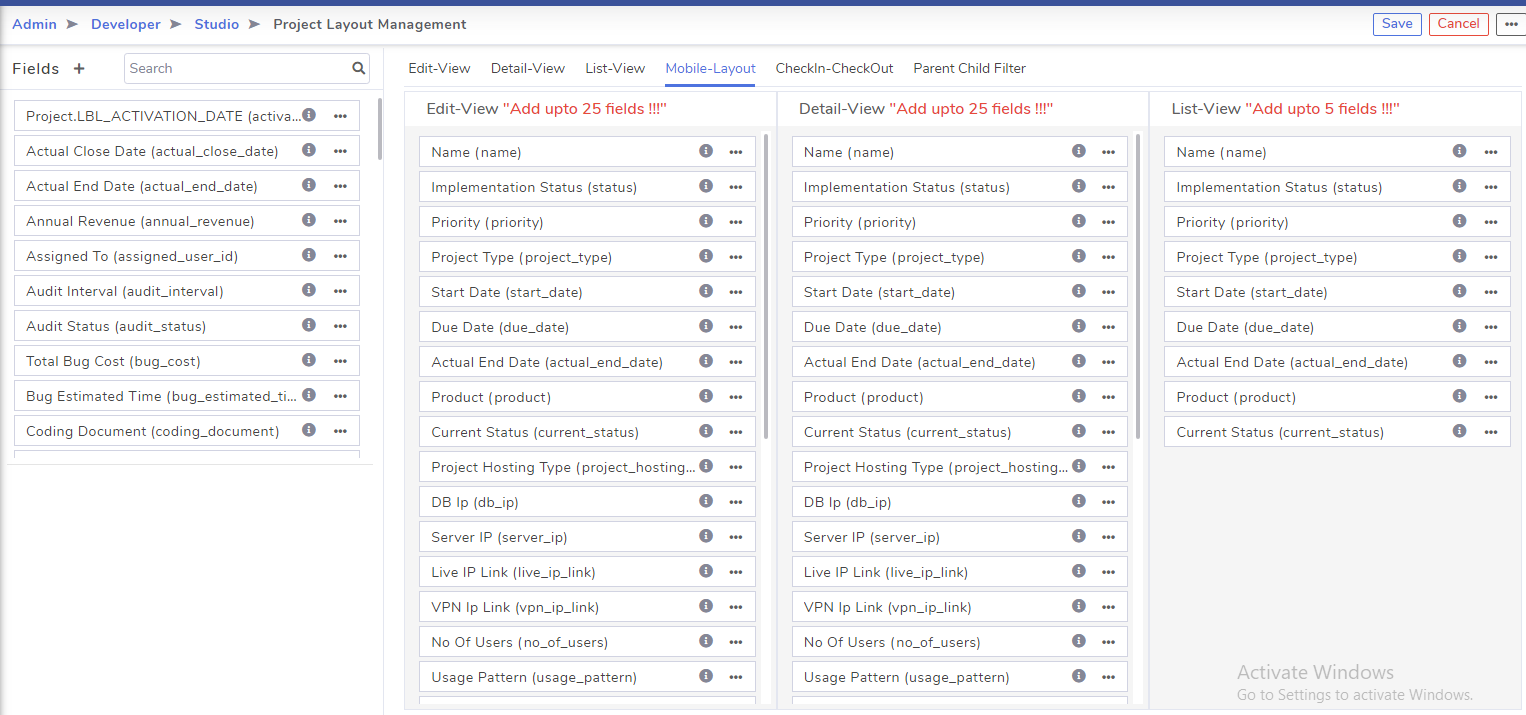Select No Of Users row in Edit-View
Screen dimensions: 1526x715
[587, 642]
